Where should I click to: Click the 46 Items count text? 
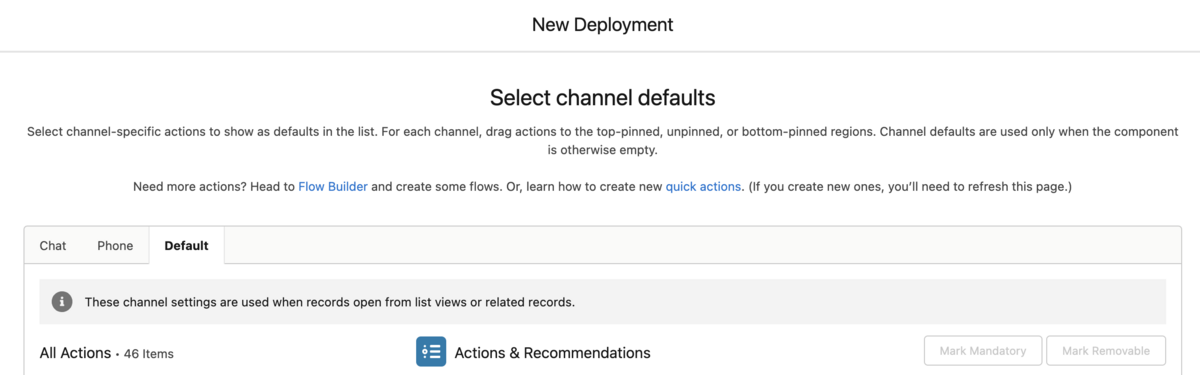coord(149,354)
